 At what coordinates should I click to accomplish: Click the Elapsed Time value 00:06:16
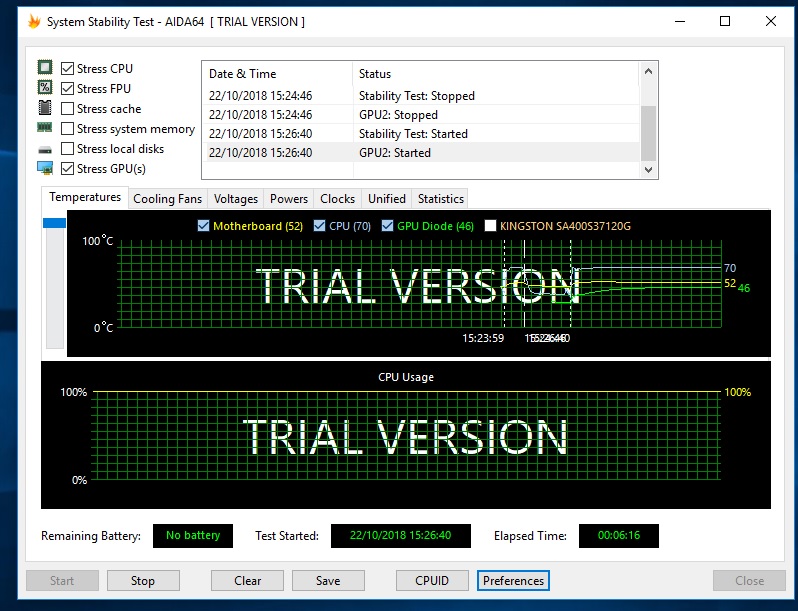(619, 536)
